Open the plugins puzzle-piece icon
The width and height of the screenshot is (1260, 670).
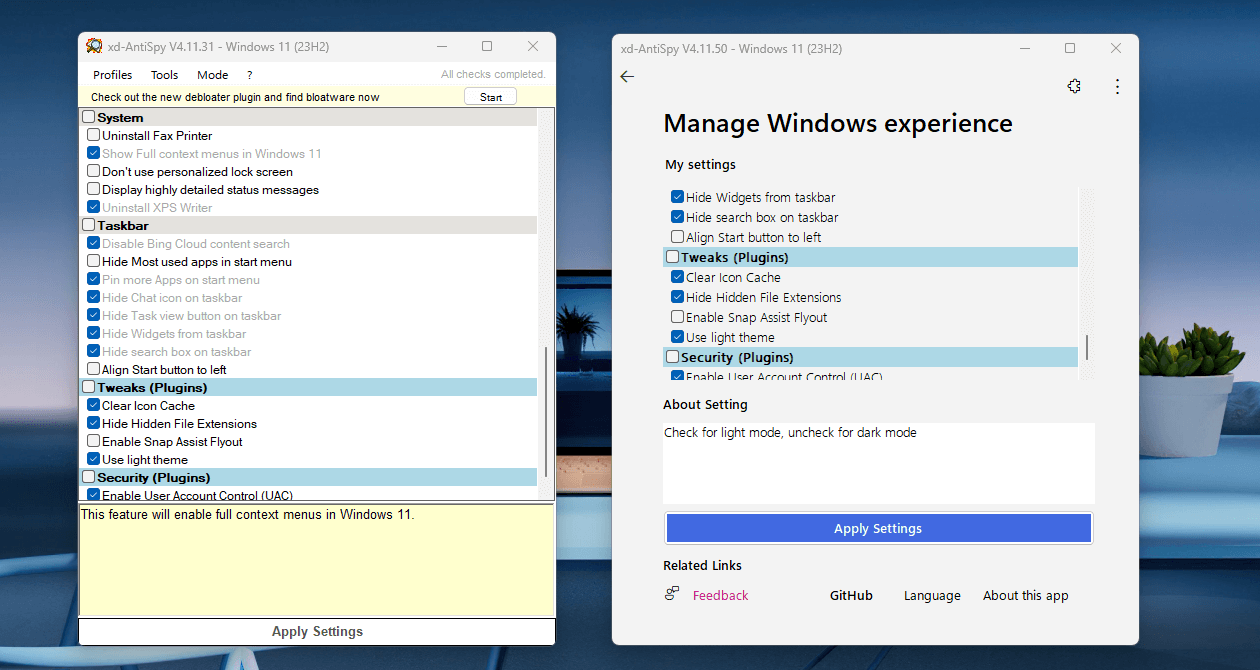[x=1074, y=87]
